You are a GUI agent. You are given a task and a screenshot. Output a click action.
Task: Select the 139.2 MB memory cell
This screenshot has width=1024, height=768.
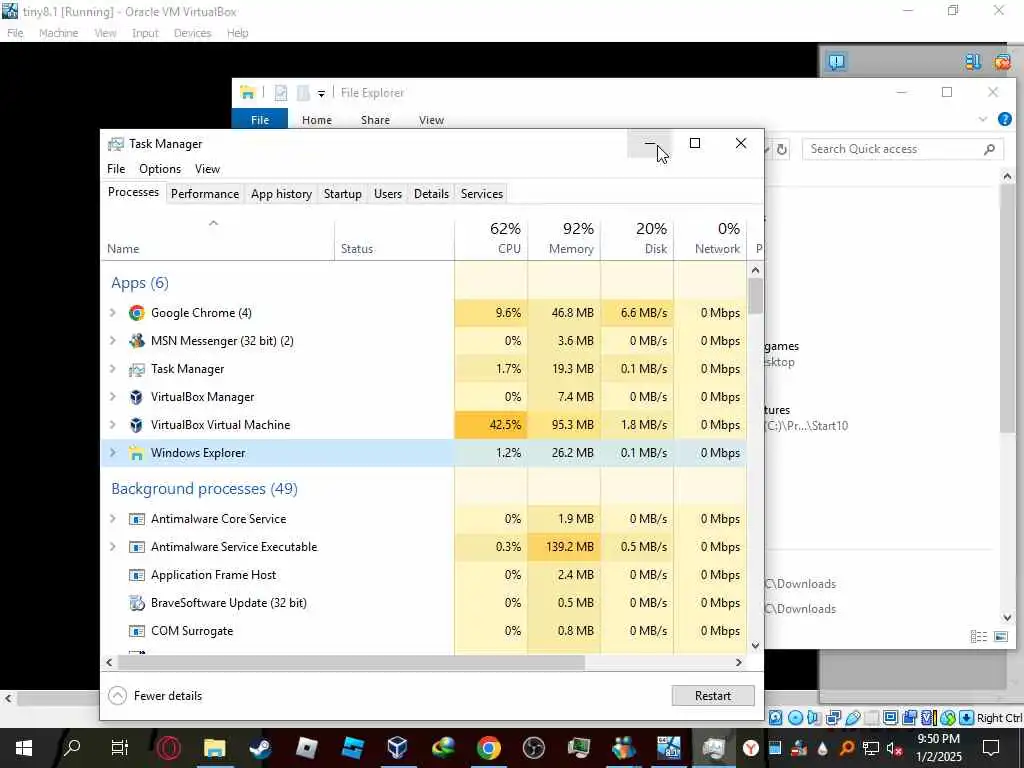click(564, 547)
